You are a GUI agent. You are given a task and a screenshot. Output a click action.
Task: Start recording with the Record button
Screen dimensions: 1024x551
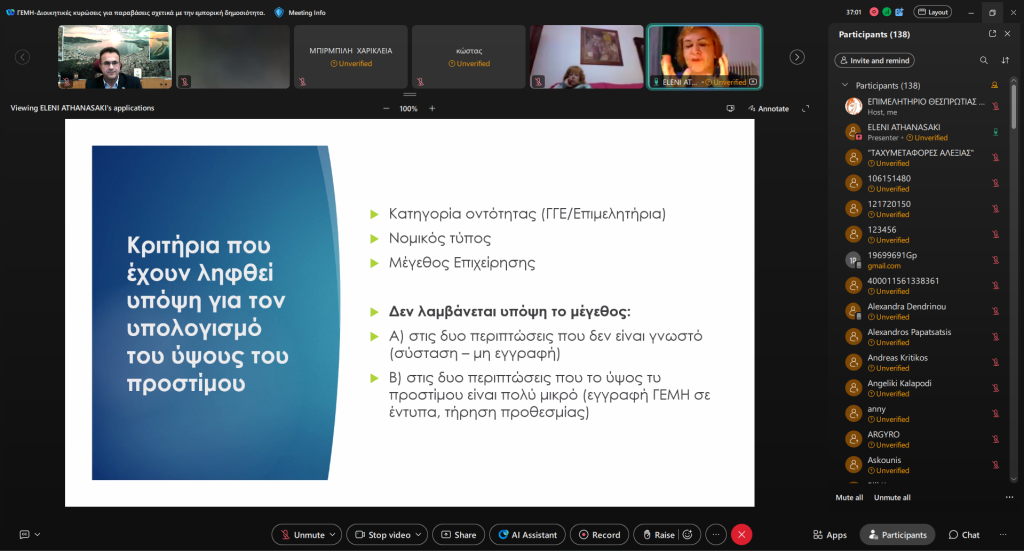[x=600, y=535]
